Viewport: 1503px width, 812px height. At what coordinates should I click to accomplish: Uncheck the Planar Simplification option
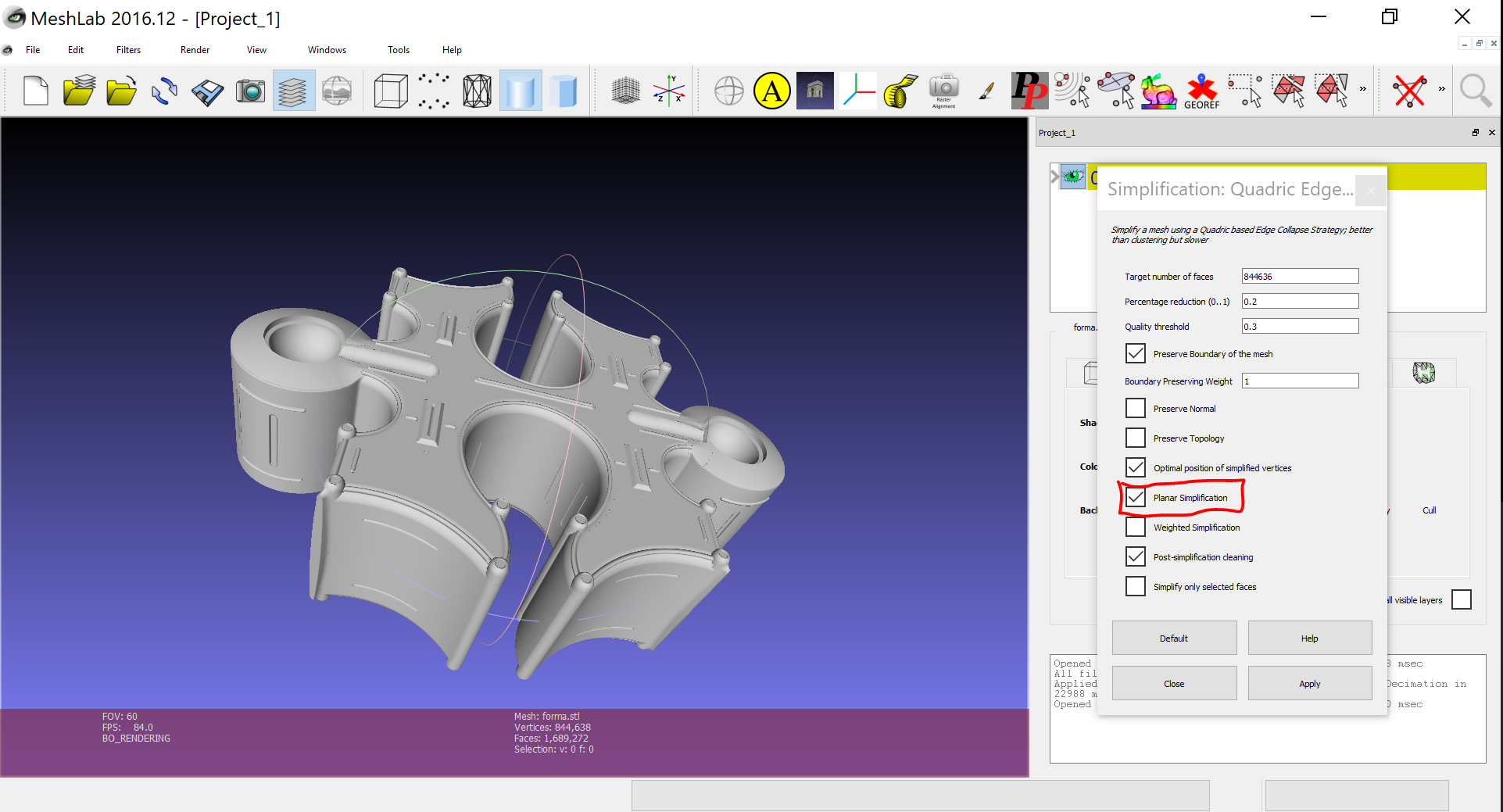pos(1136,498)
